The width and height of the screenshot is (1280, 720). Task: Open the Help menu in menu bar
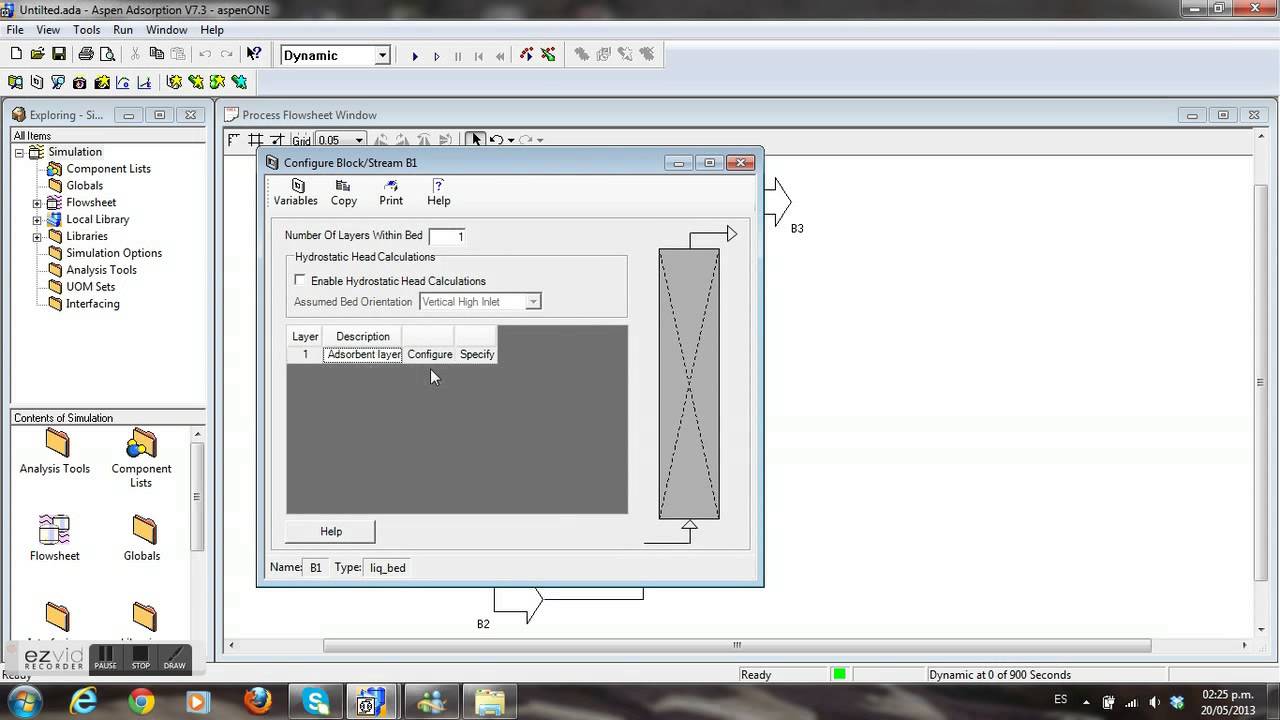point(212,30)
